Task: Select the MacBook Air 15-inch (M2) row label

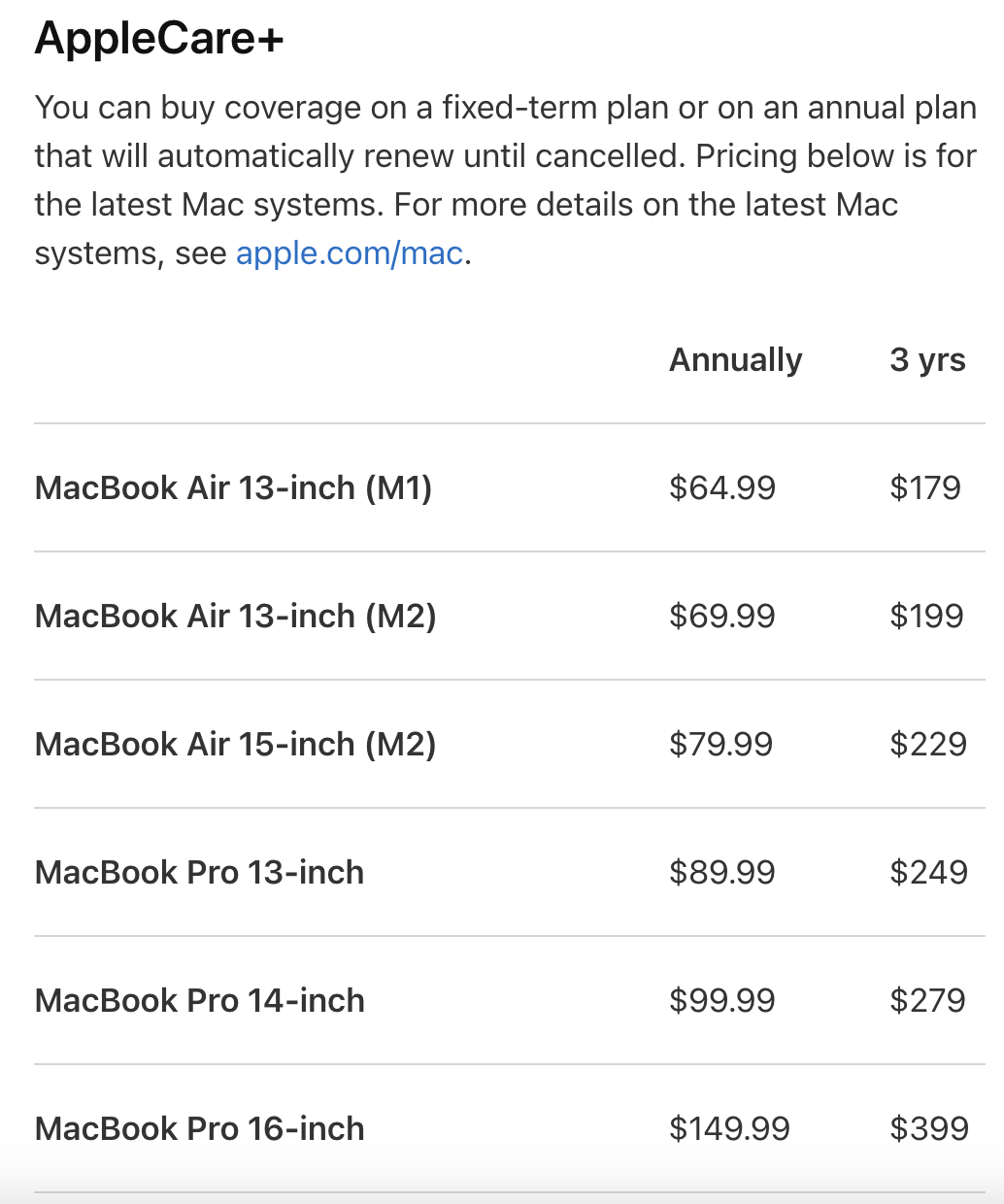Action: point(235,744)
